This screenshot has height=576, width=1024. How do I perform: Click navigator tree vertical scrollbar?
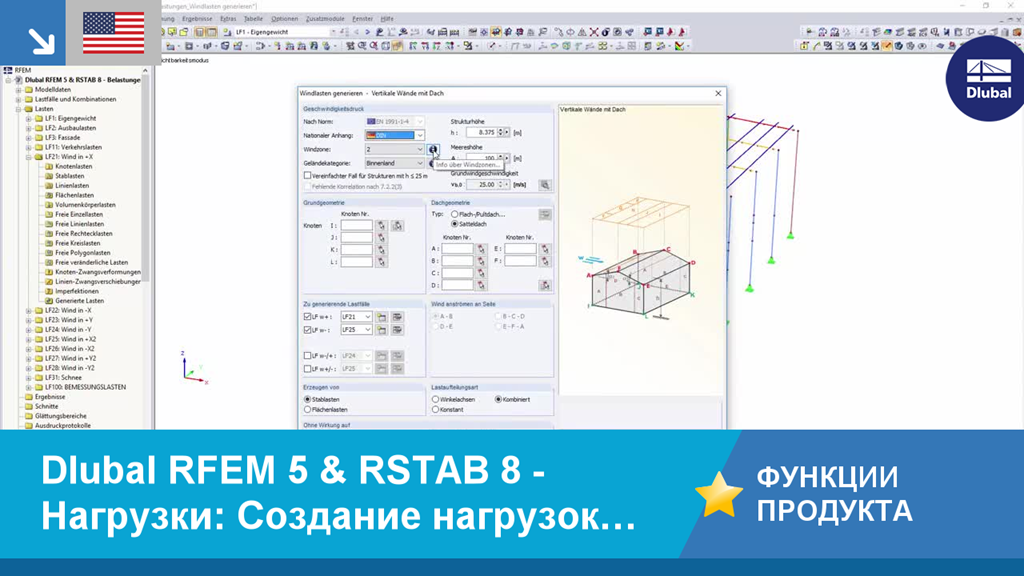point(146,176)
